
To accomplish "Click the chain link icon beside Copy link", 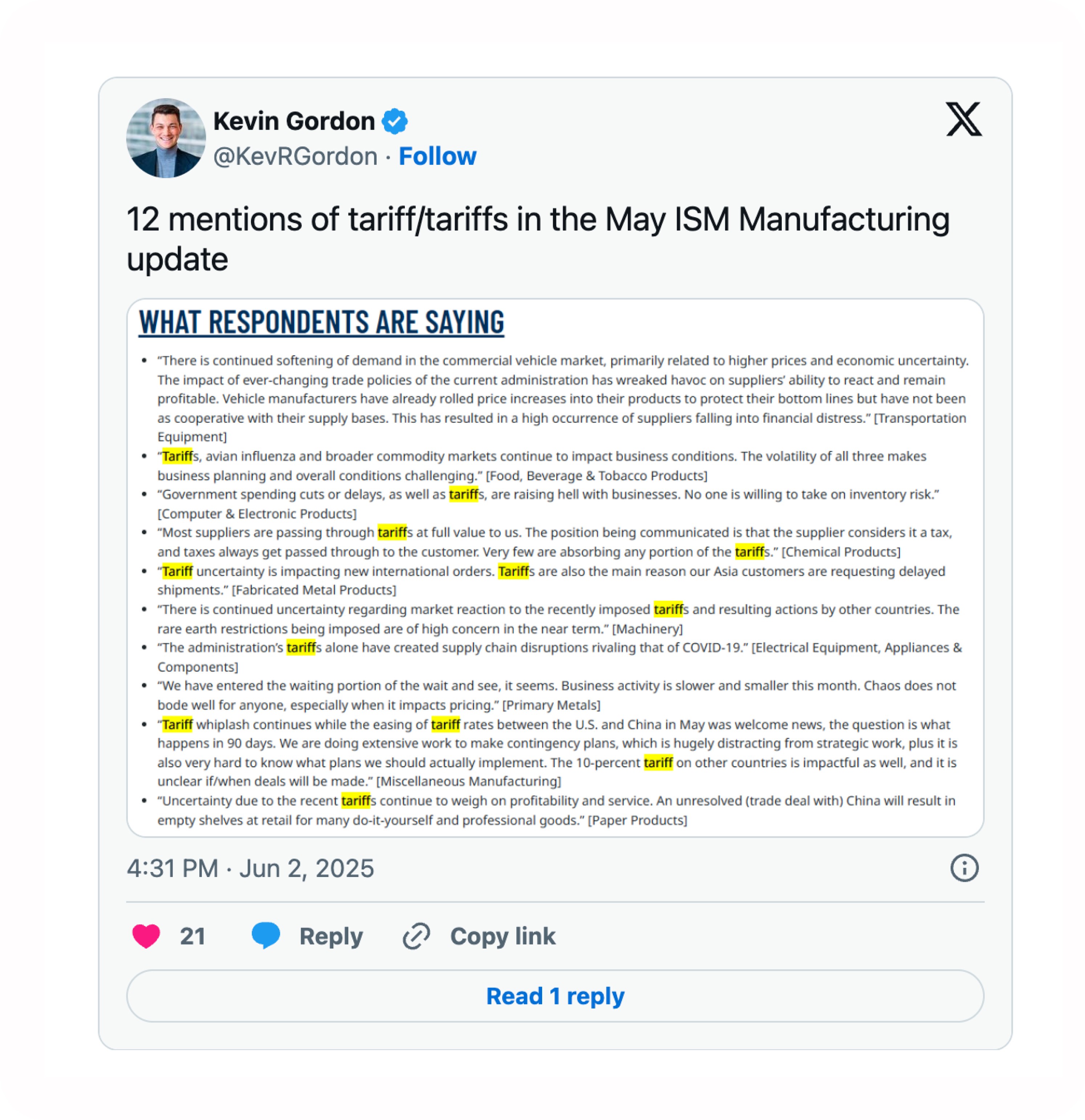I will tap(416, 936).
